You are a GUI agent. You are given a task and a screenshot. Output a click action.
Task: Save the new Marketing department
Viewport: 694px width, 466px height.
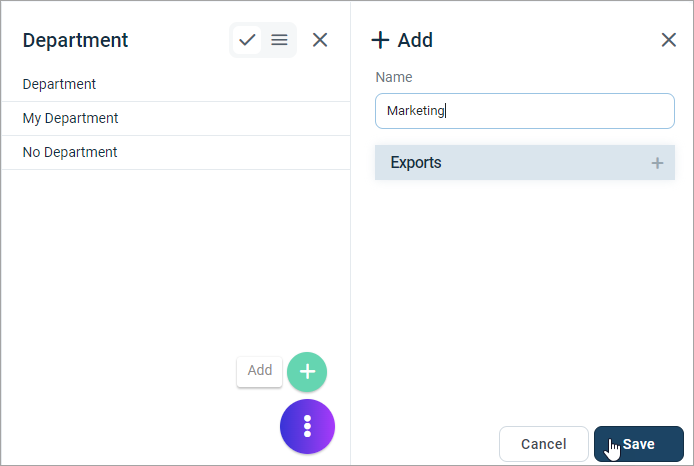tap(639, 444)
